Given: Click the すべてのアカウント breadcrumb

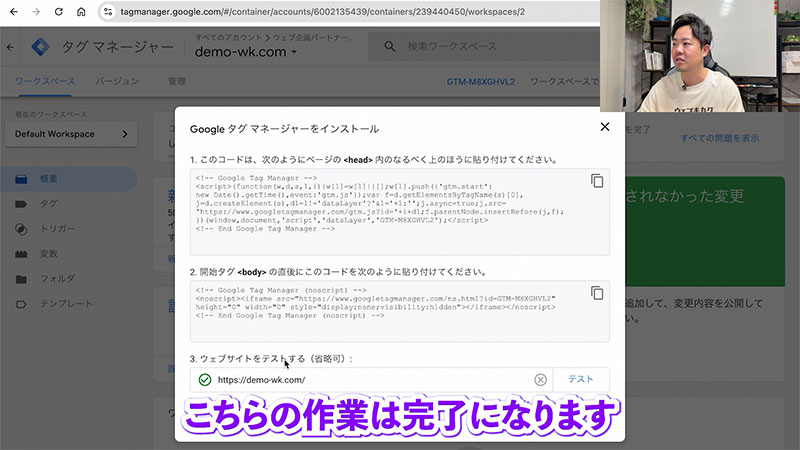Looking at the screenshot, I should [228, 38].
